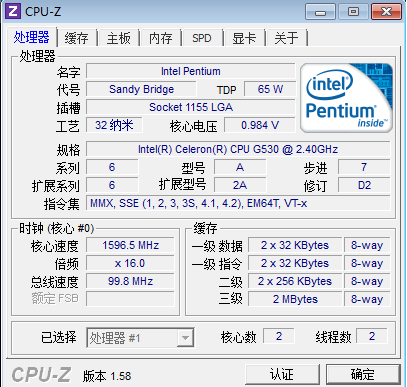Viewport: 407px width, 387px height.
Task: Click the CPU-Z logo icon in title bar
Action: pyautogui.click(x=13, y=11)
